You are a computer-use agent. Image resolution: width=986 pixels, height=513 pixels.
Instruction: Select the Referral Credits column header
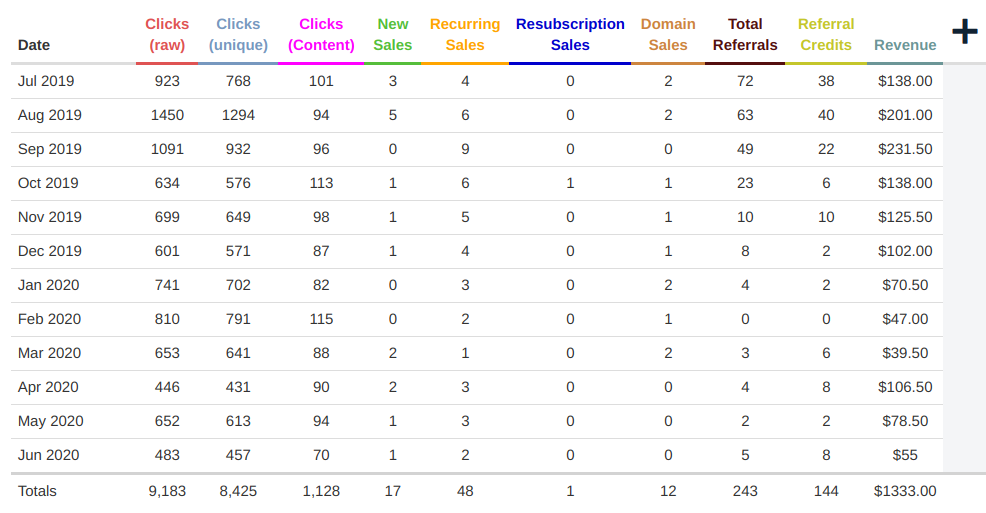[826, 35]
